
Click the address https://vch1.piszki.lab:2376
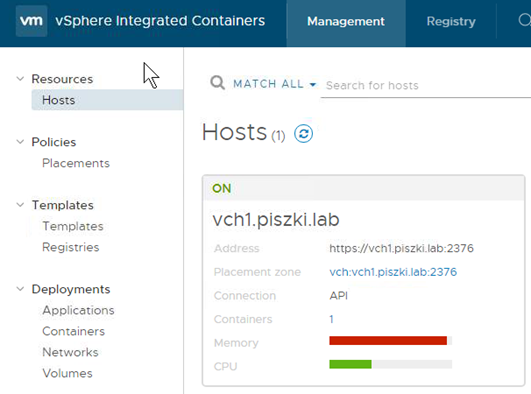(401, 248)
